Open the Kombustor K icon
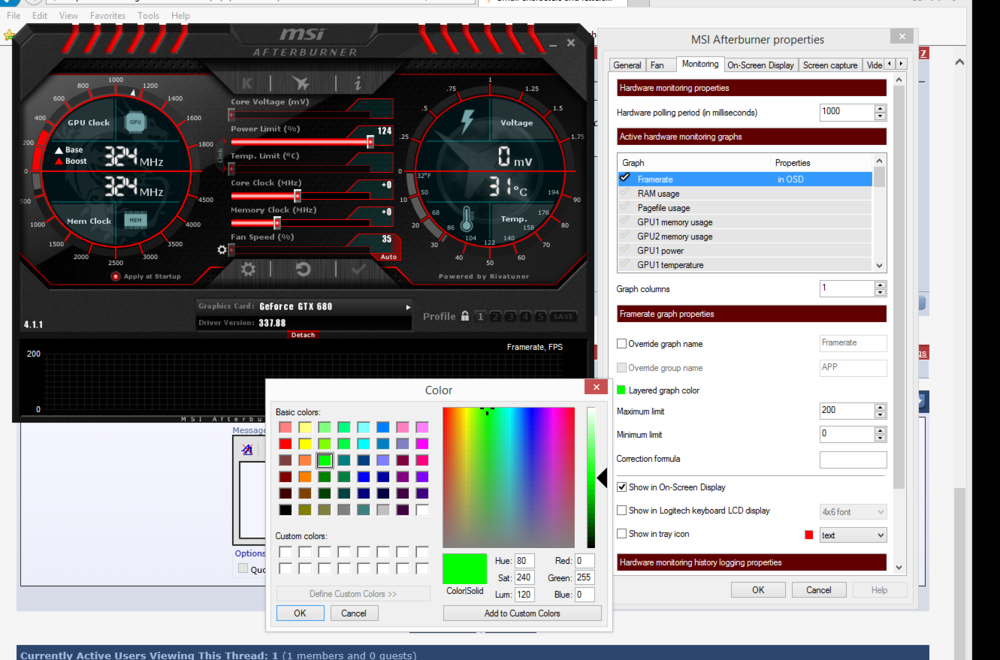The height and width of the screenshot is (660, 1000). click(x=247, y=84)
